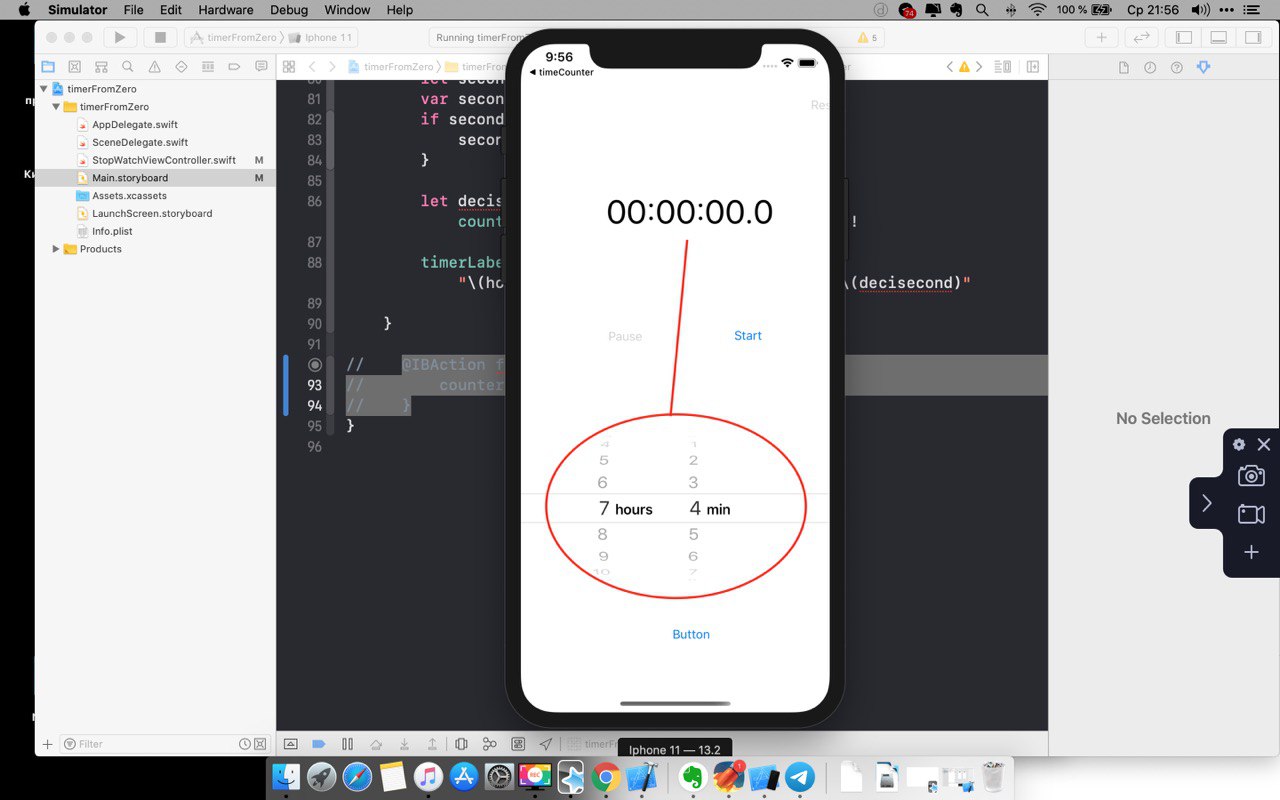
Task: Open the Hardware menu
Action: [x=225, y=10]
